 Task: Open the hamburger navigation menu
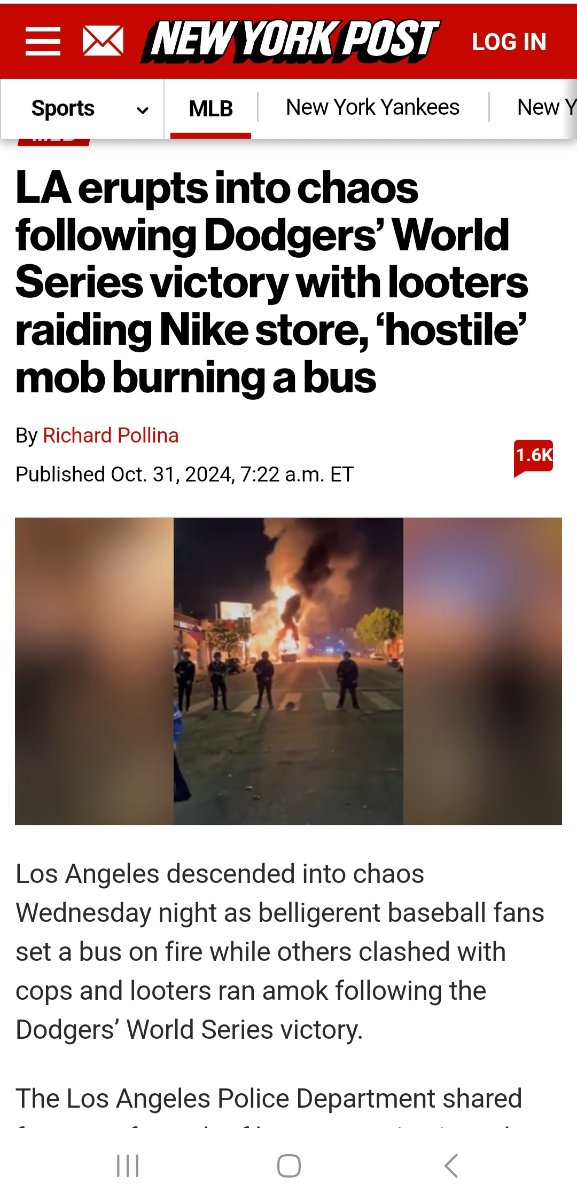(x=42, y=41)
